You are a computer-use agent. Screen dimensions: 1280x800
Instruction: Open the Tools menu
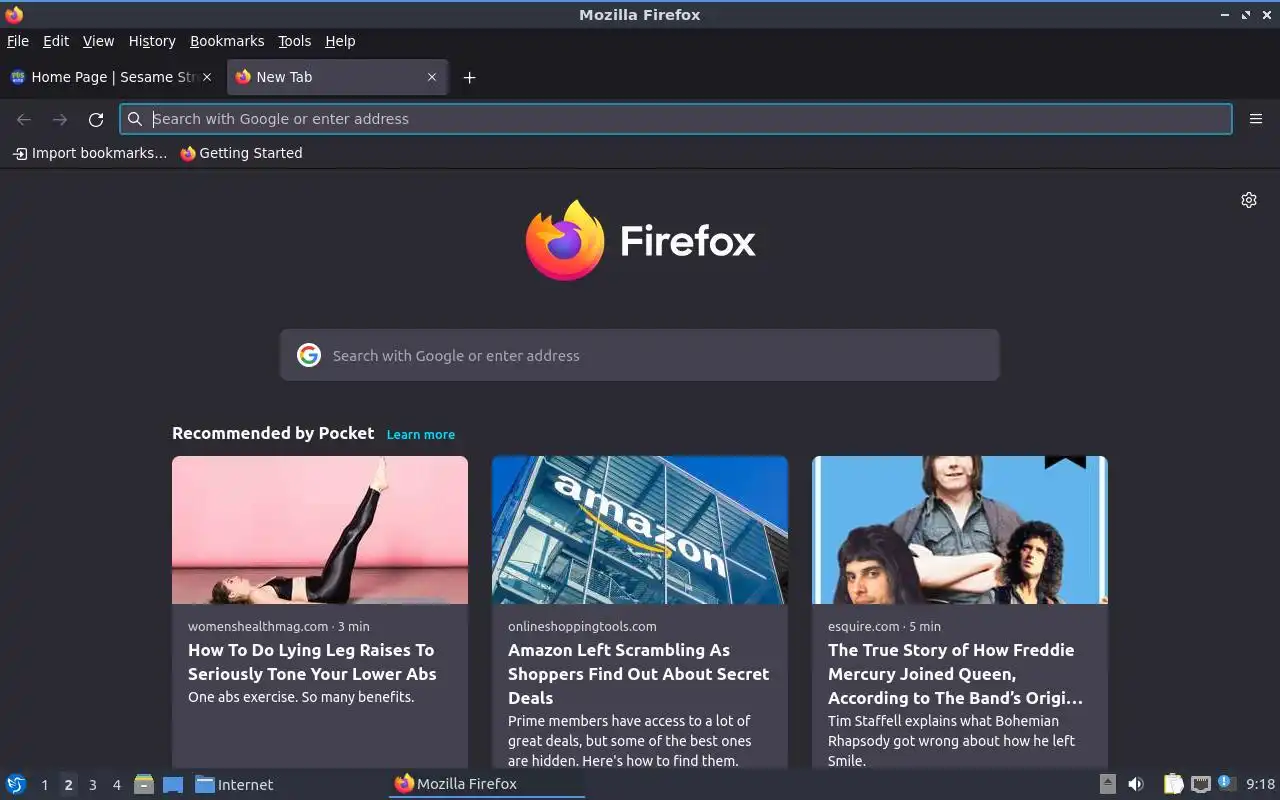coord(295,41)
